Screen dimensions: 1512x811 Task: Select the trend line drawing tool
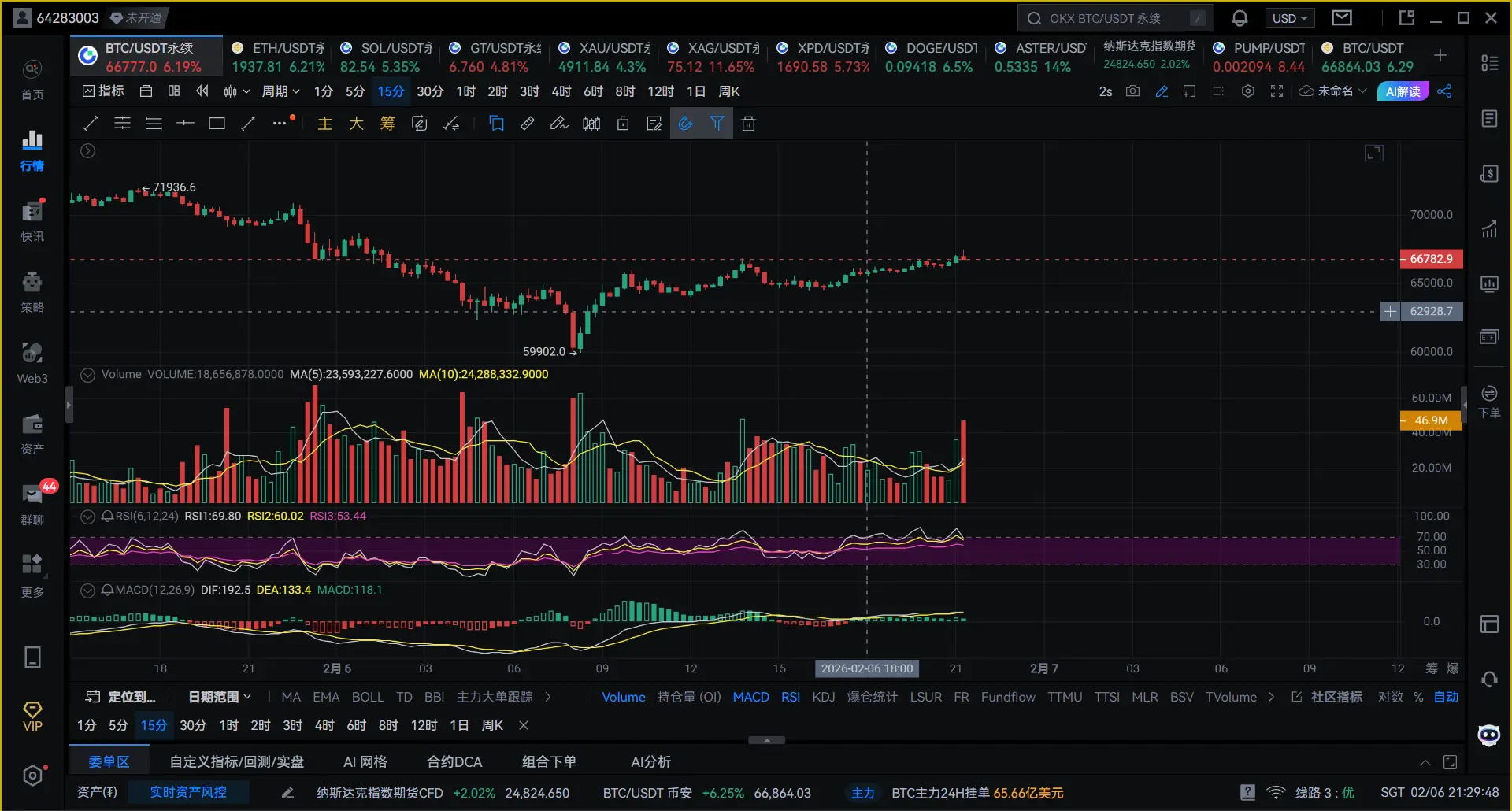(91, 123)
